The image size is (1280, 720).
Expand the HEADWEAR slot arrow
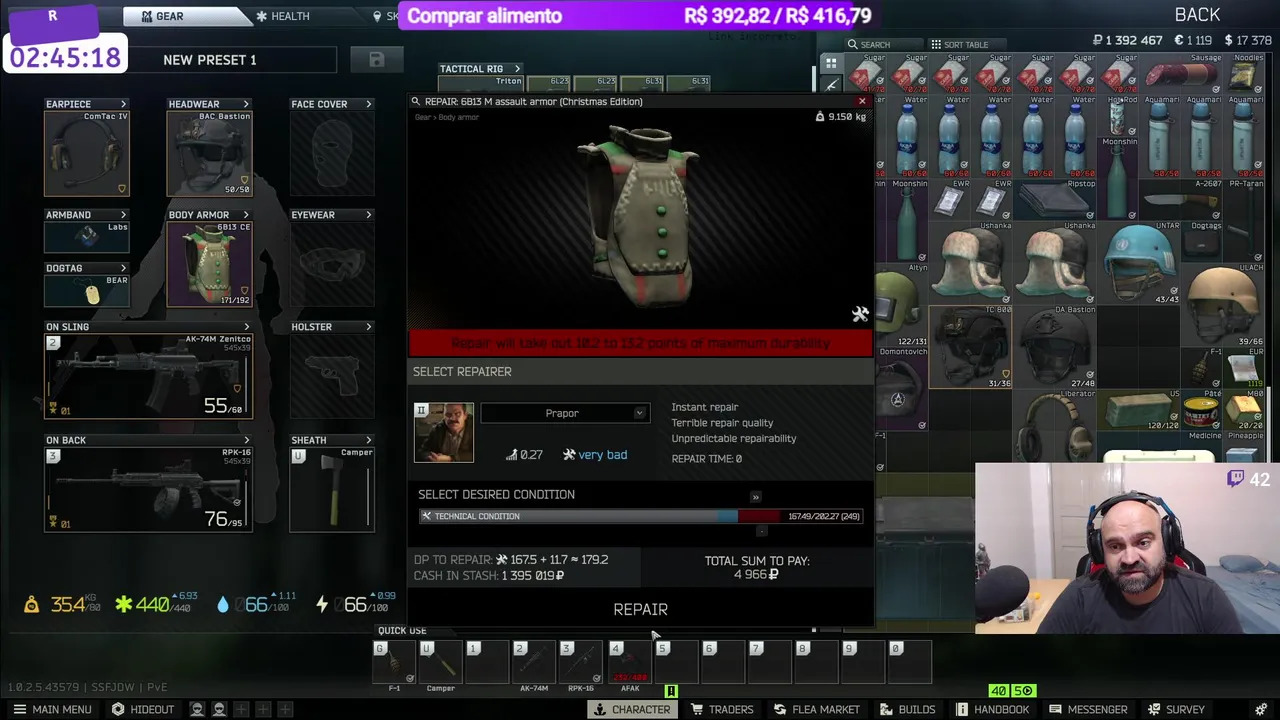tap(246, 104)
